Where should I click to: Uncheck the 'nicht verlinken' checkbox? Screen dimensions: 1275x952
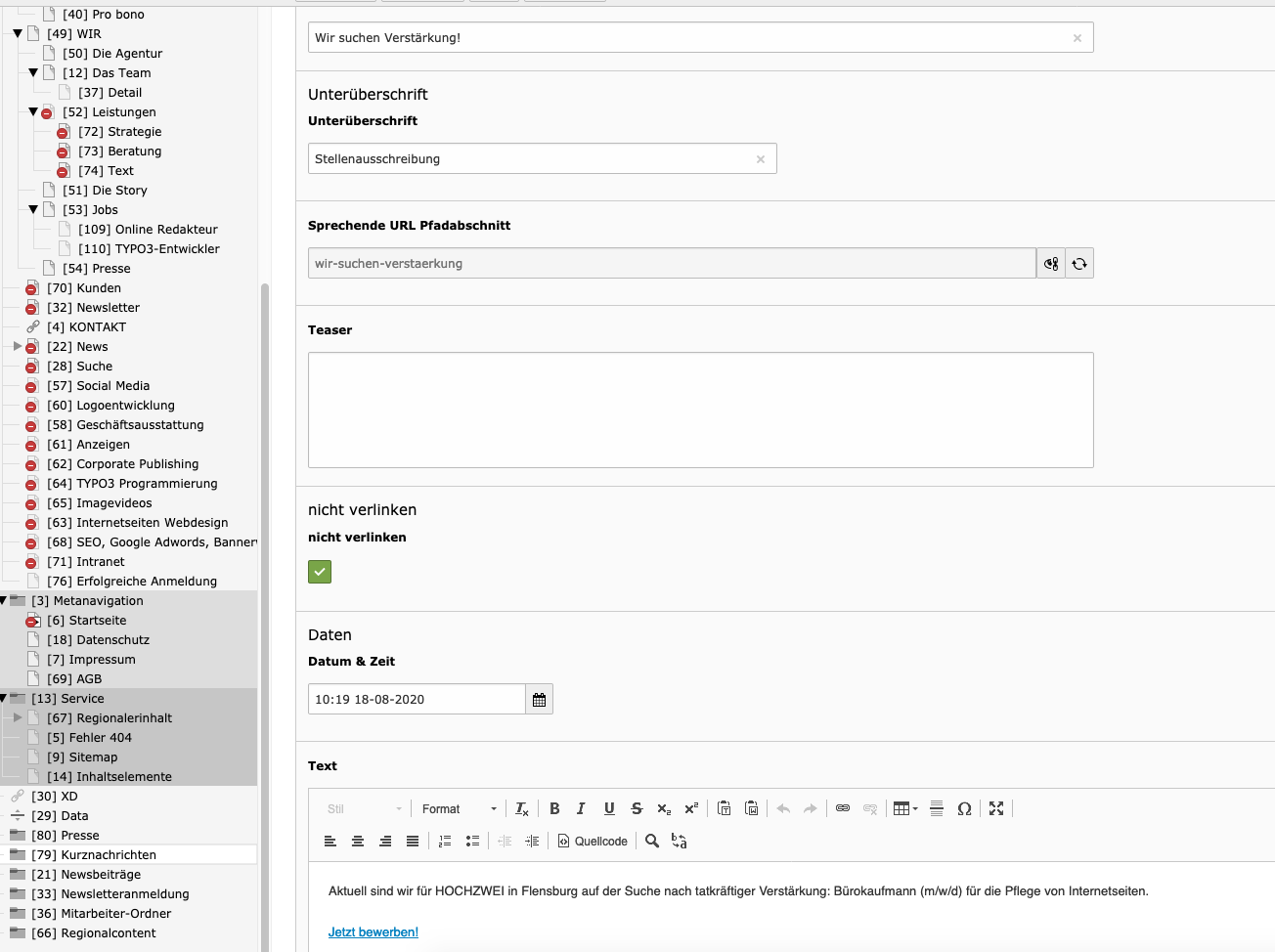320,572
